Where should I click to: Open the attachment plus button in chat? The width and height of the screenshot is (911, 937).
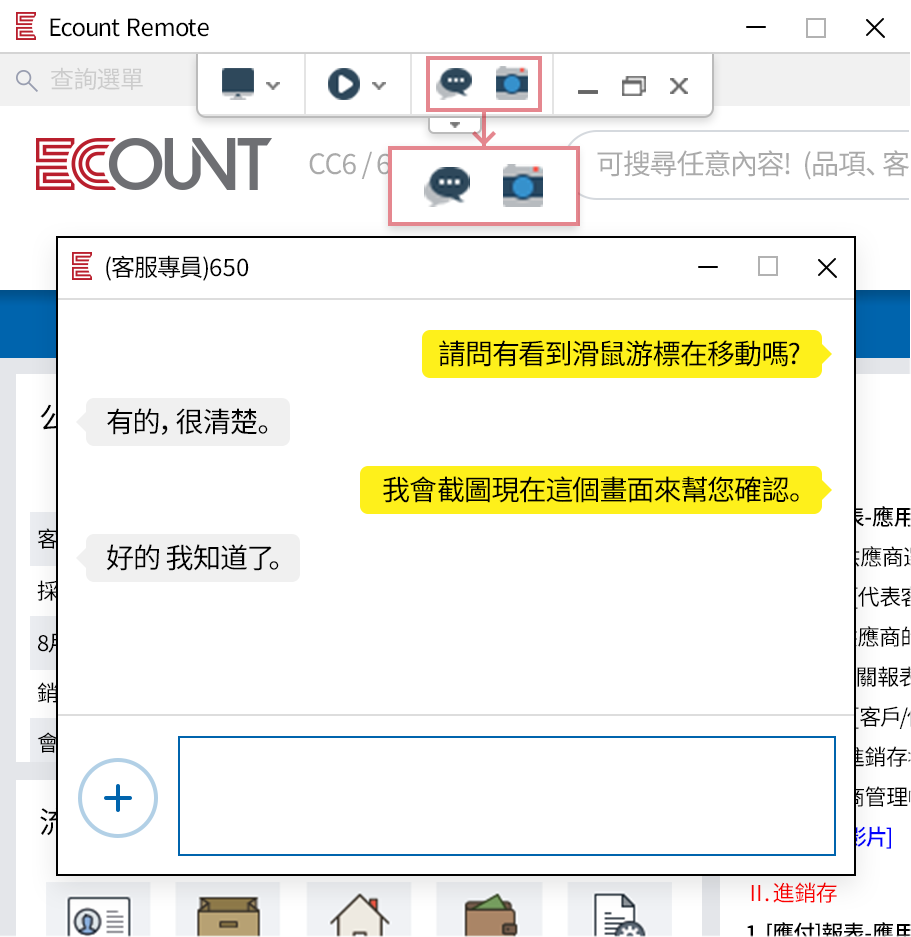coord(117,798)
